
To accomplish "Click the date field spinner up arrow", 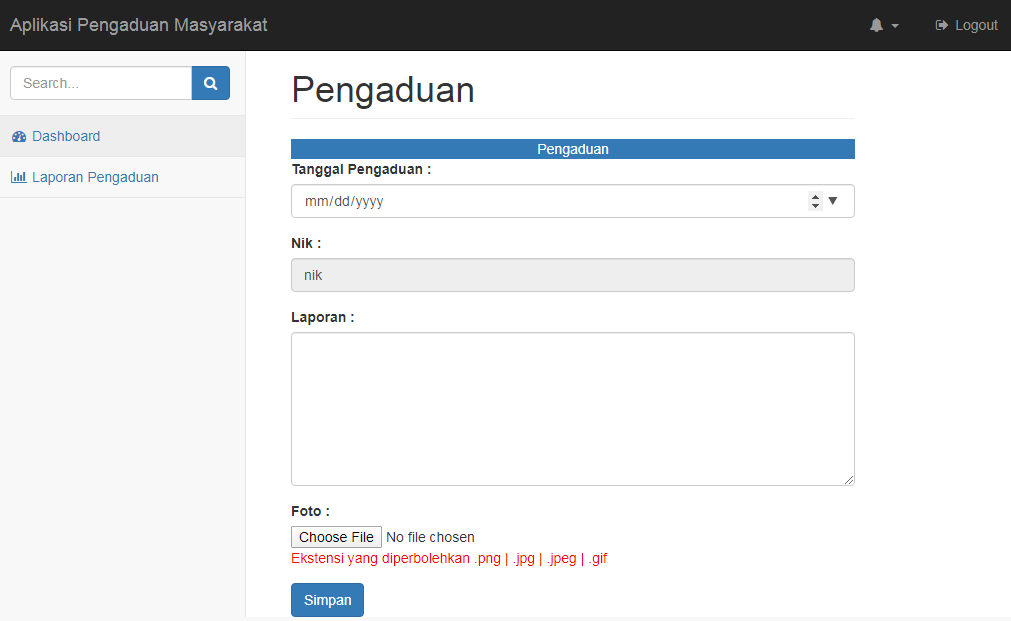I will [x=816, y=196].
